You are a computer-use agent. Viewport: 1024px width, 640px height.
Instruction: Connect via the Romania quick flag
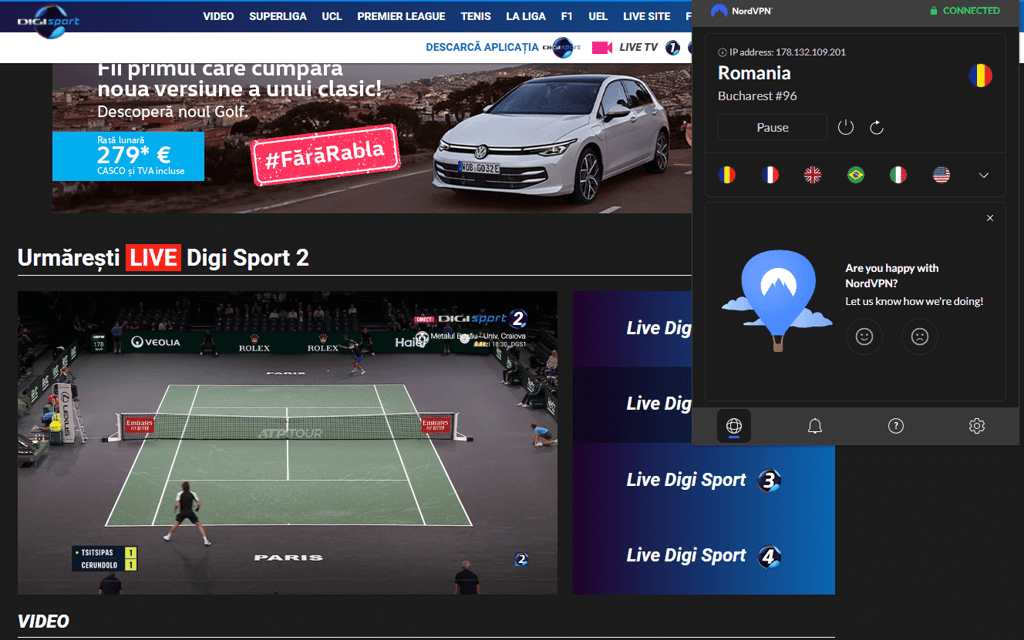[x=727, y=175]
